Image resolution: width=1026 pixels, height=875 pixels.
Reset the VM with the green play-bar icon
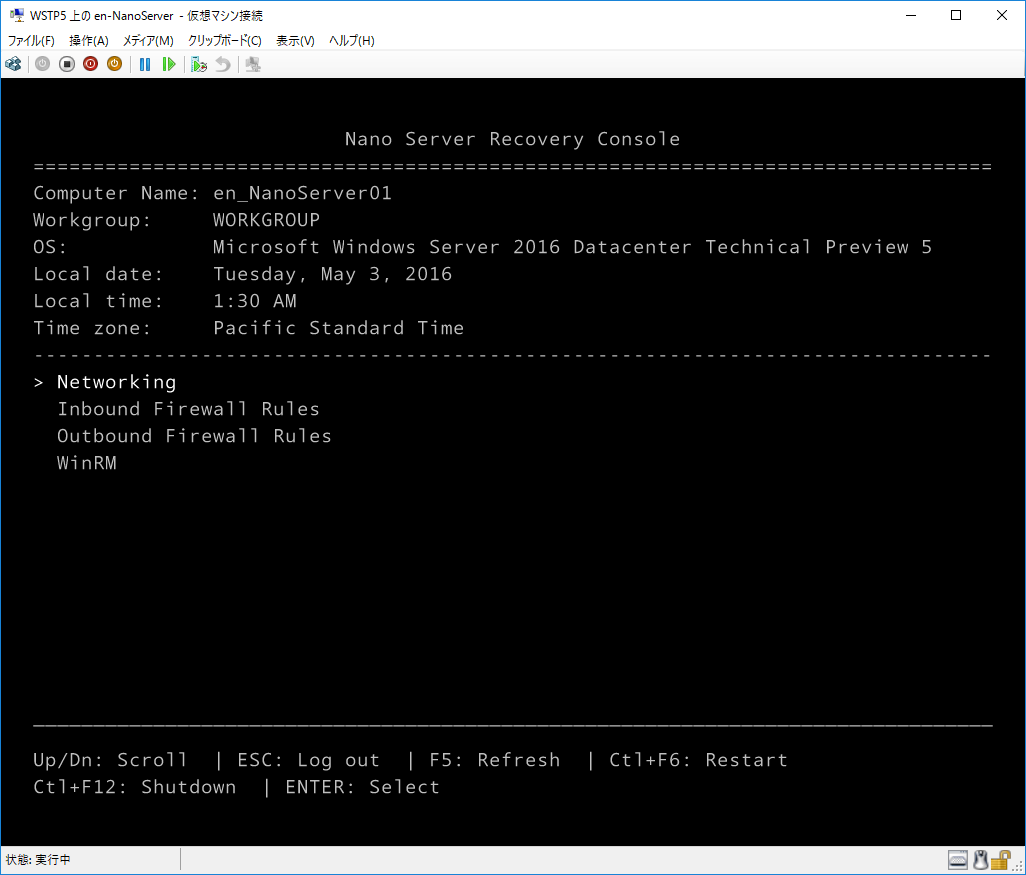click(169, 64)
